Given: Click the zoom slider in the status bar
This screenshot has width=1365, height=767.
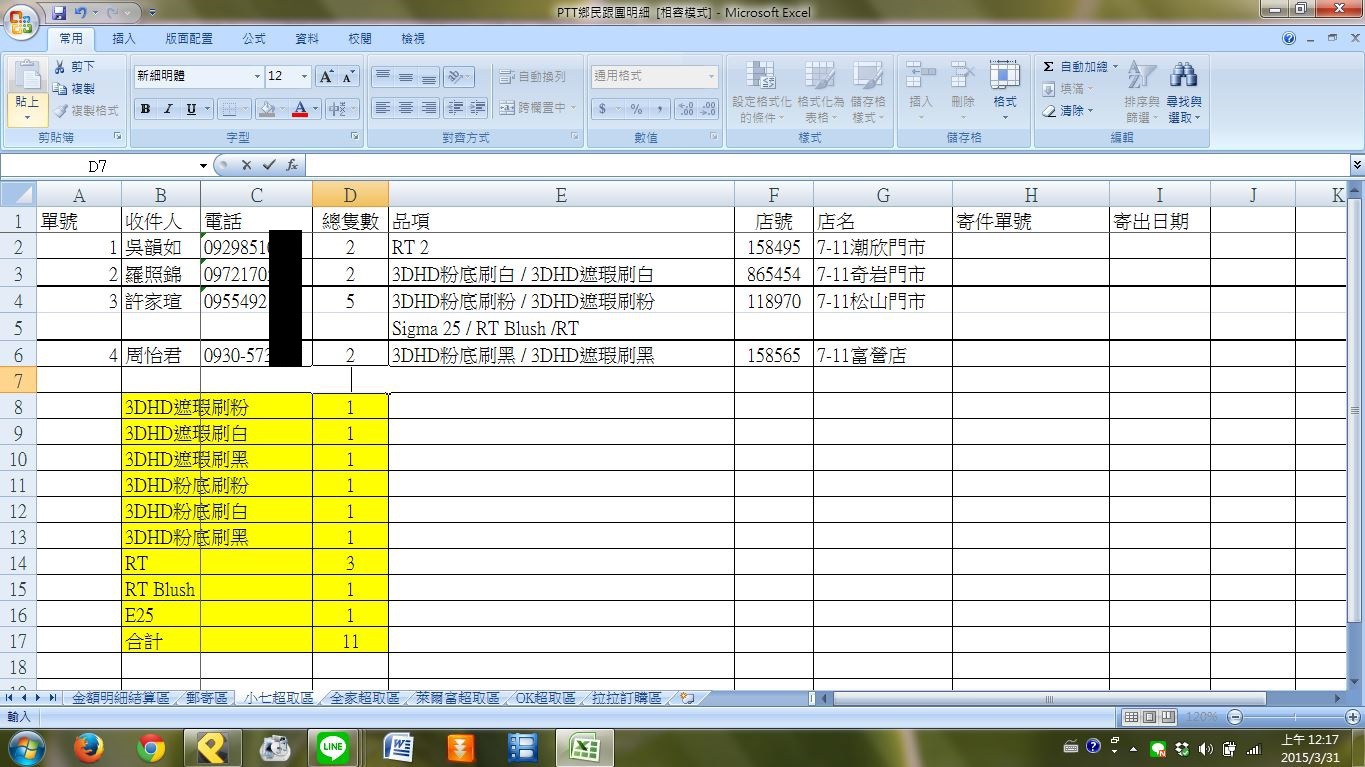Looking at the screenshot, I should (1294, 717).
